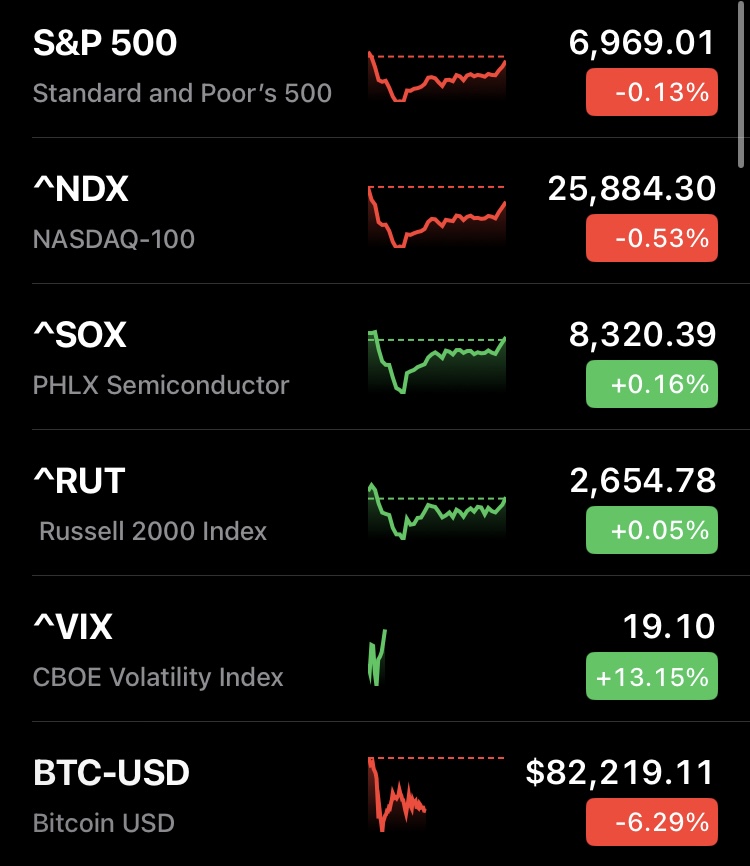750x866 pixels.
Task: Open the CBOE Volatility Index row
Action: (158, 677)
